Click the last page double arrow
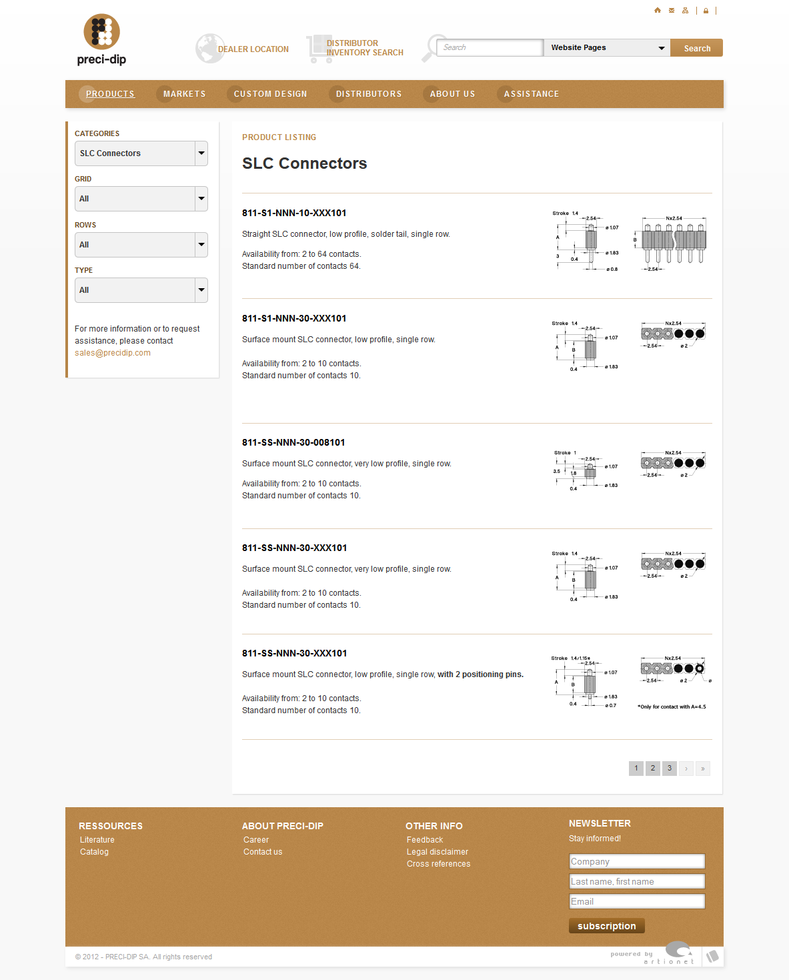The height and width of the screenshot is (980, 789). click(703, 768)
